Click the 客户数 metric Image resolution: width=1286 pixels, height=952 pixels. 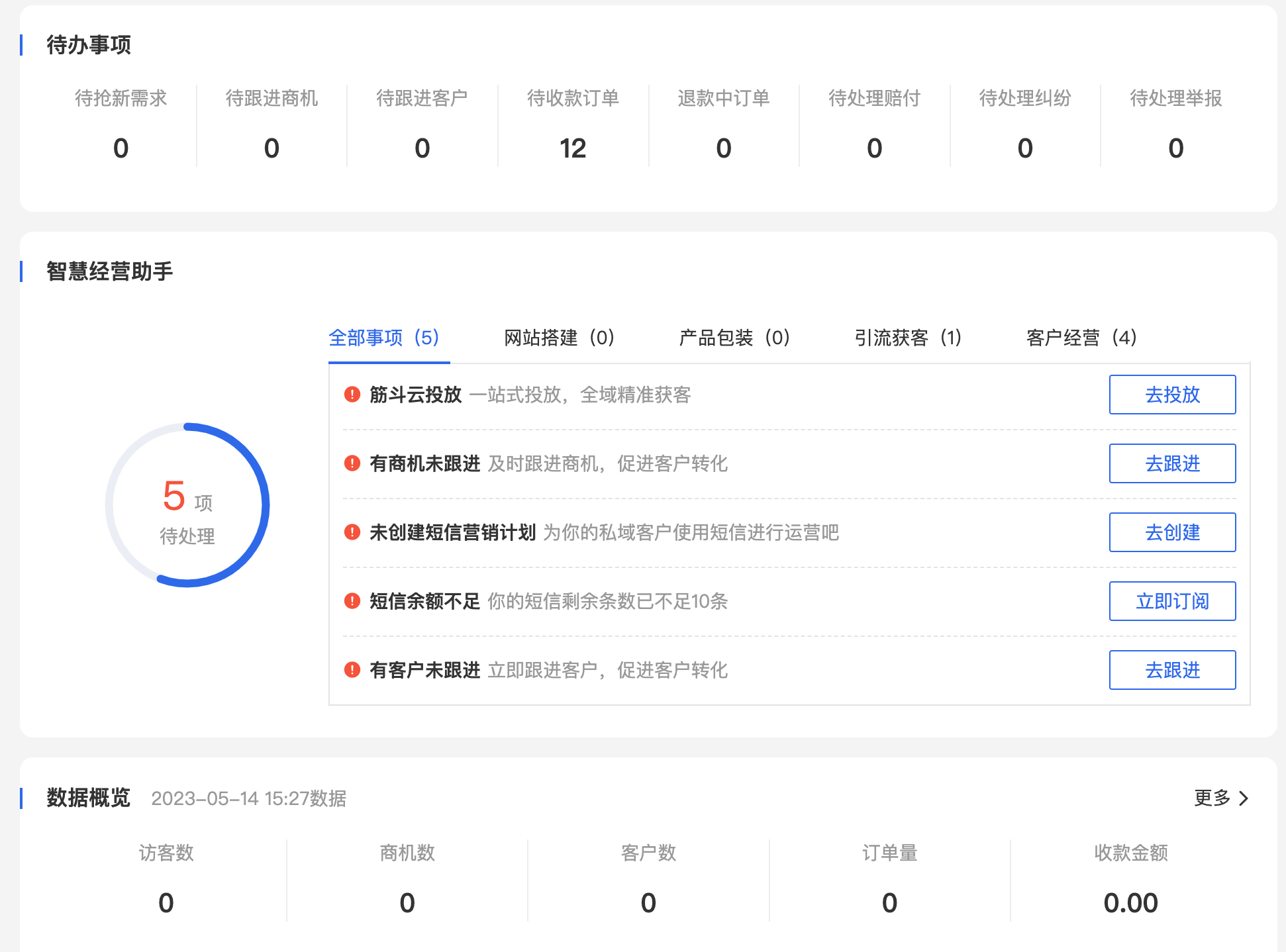pyautogui.click(x=648, y=879)
